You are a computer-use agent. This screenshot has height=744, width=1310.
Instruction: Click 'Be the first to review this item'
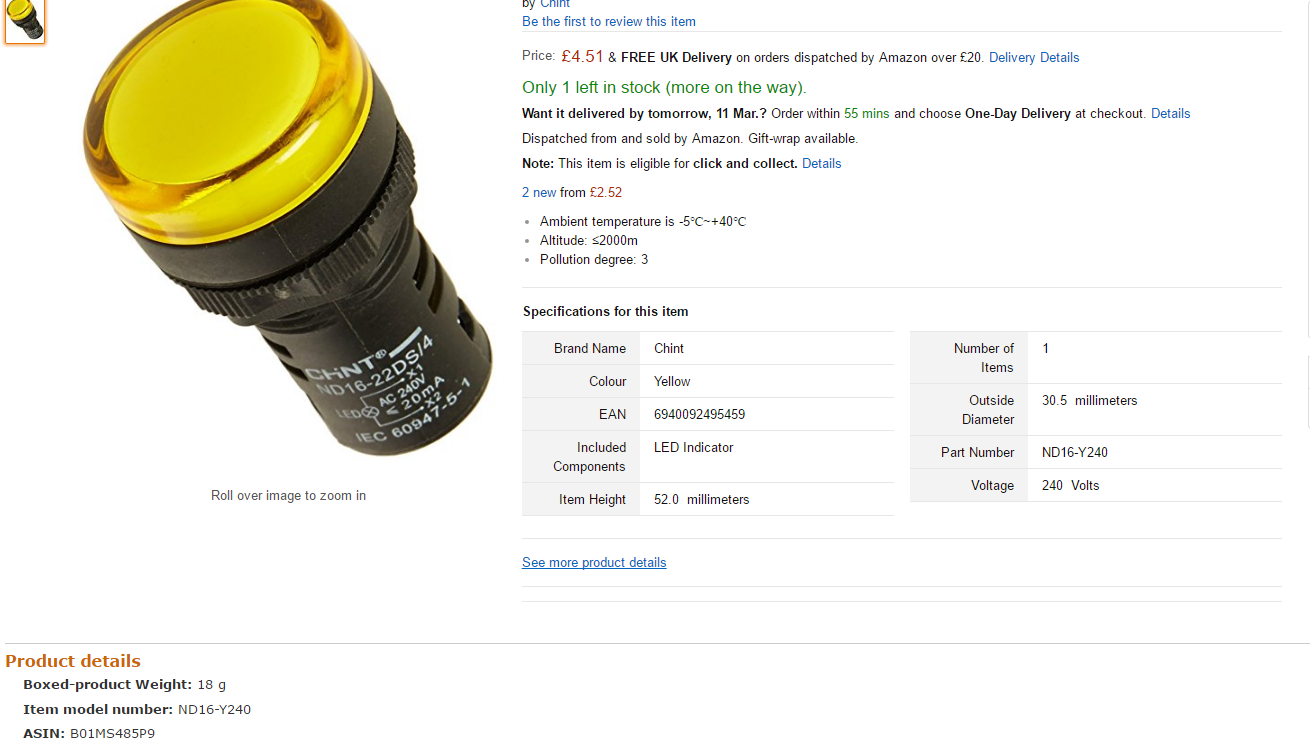pyautogui.click(x=609, y=21)
